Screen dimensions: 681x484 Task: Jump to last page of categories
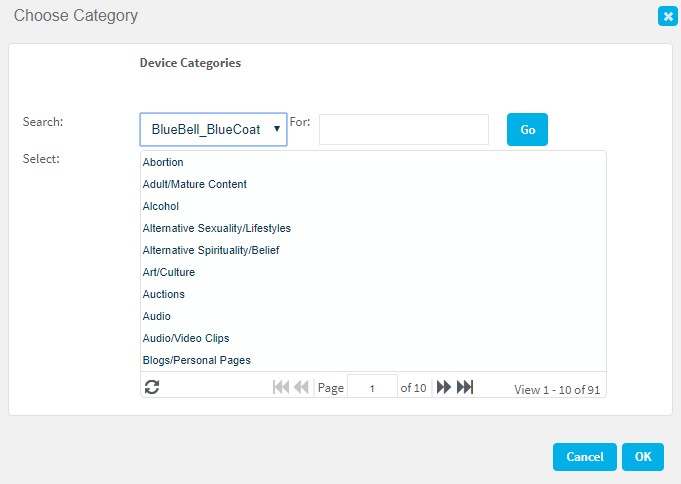pyautogui.click(x=465, y=387)
